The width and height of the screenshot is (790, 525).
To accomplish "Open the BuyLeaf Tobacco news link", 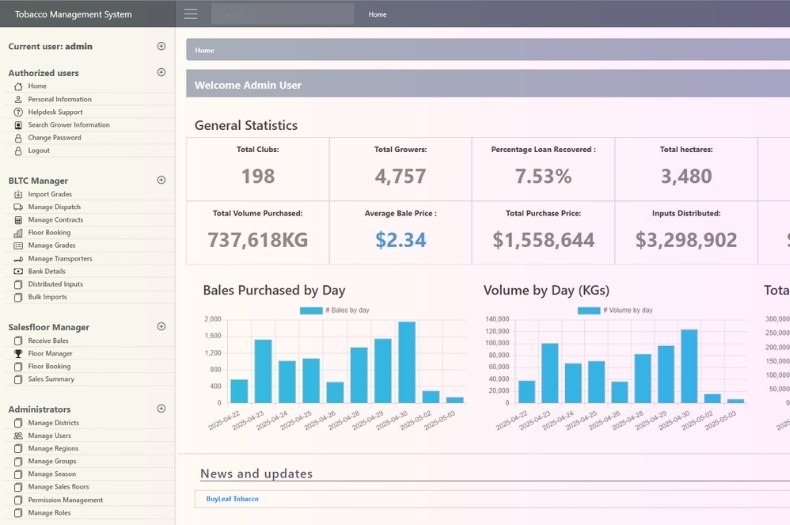I will [232, 499].
